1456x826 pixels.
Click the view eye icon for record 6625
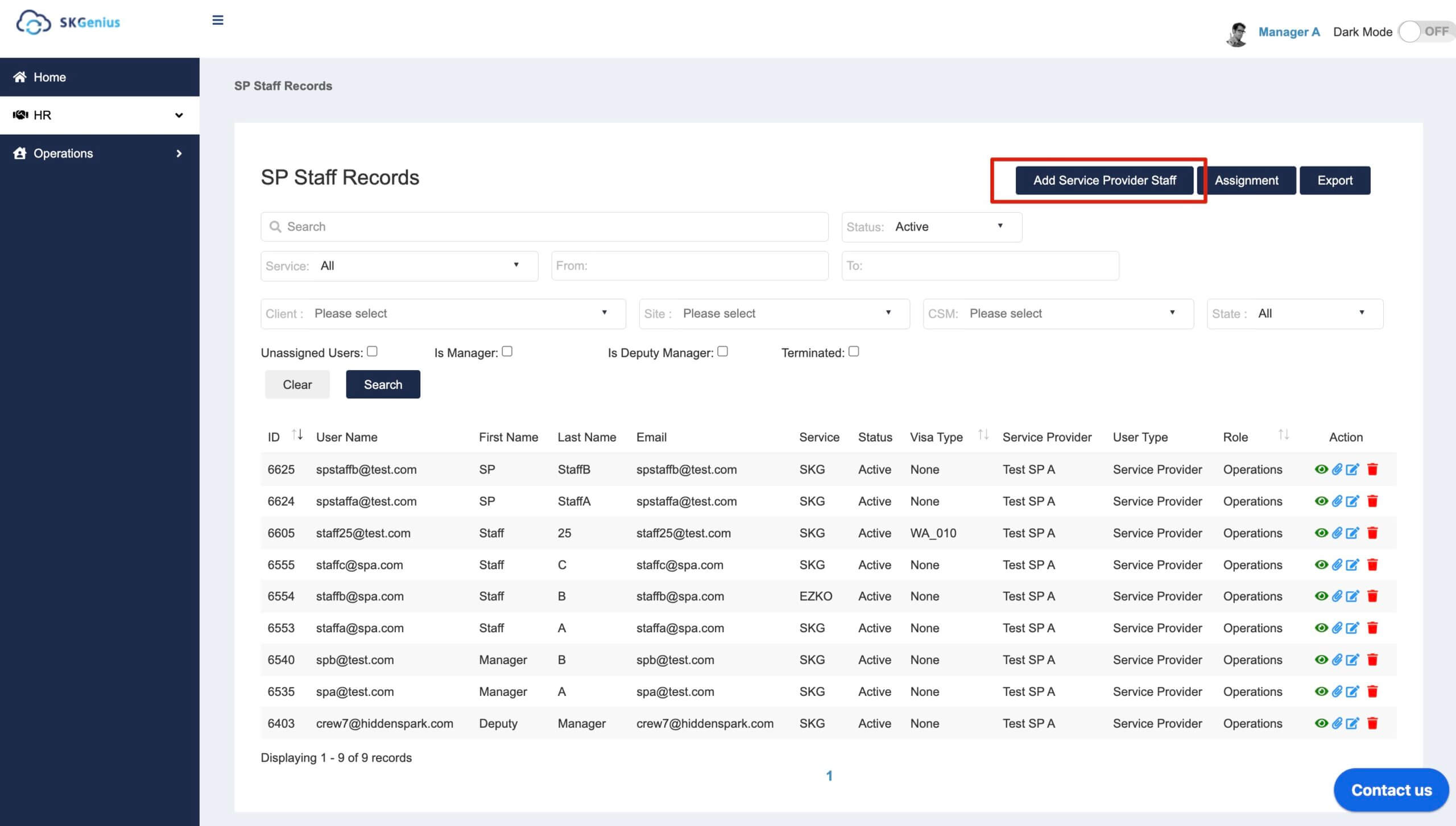click(1321, 469)
